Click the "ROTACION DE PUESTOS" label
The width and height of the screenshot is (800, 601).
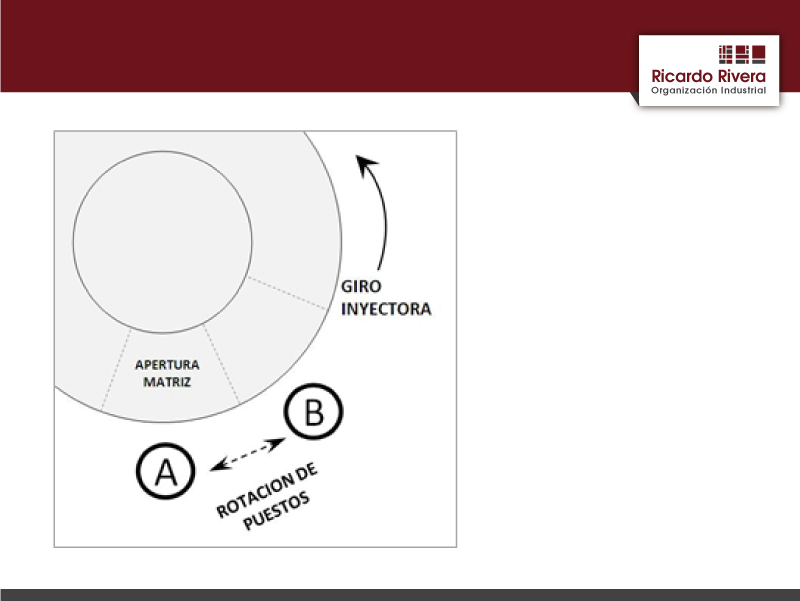coord(268,496)
